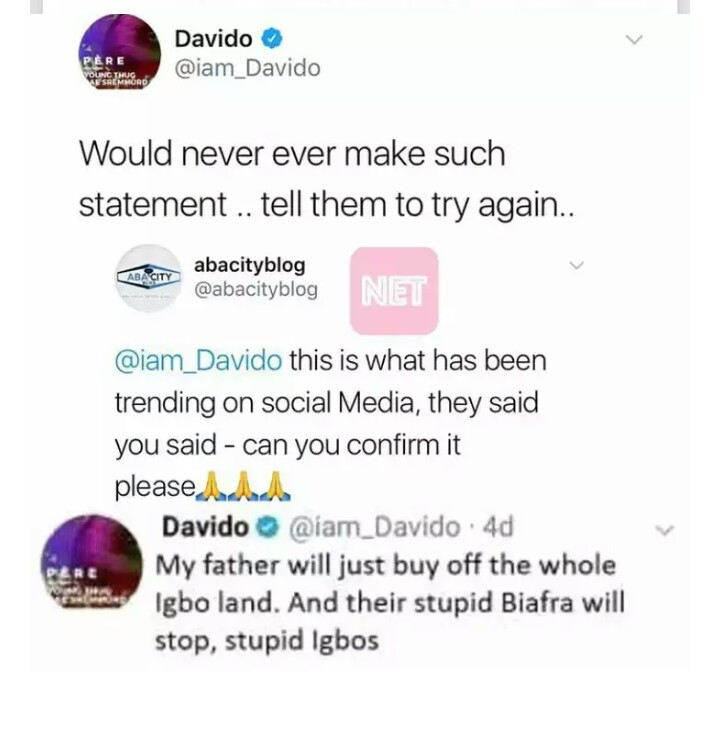Expand the abacityblog tweet options chevron
Image resolution: width=720 pixels, height=745 pixels.
(x=576, y=265)
